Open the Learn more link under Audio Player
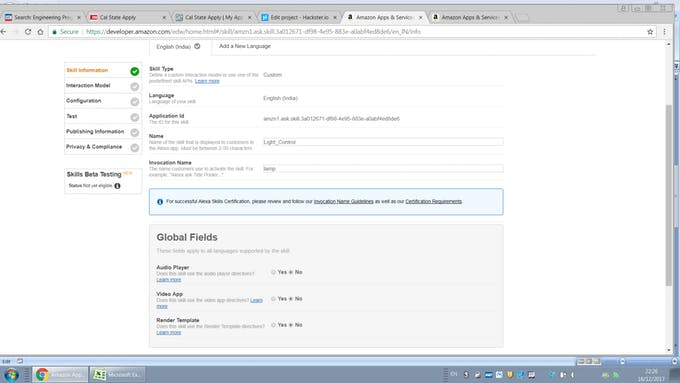The width and height of the screenshot is (680, 383). [169, 280]
